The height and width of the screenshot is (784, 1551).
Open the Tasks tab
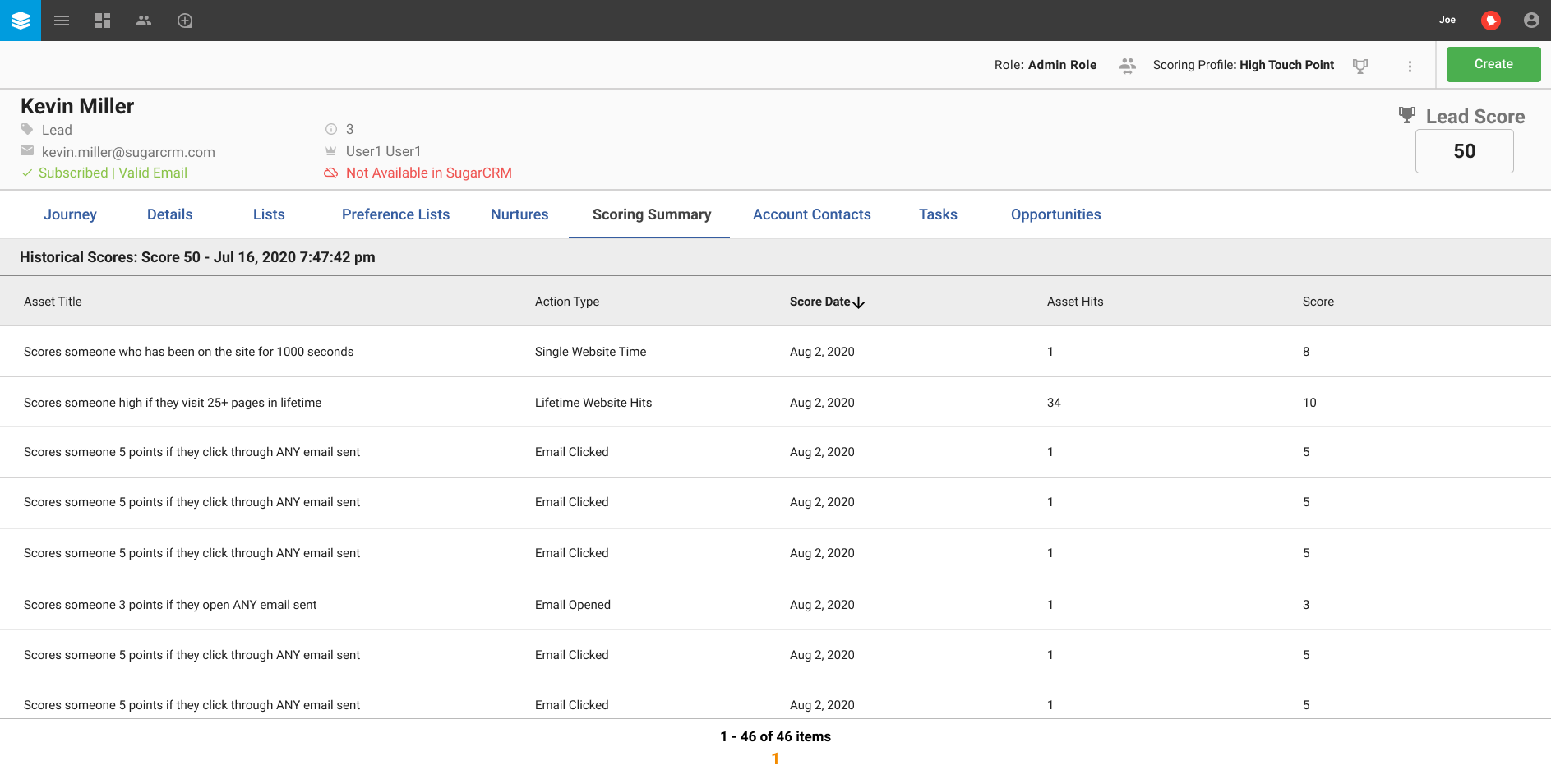coord(938,214)
